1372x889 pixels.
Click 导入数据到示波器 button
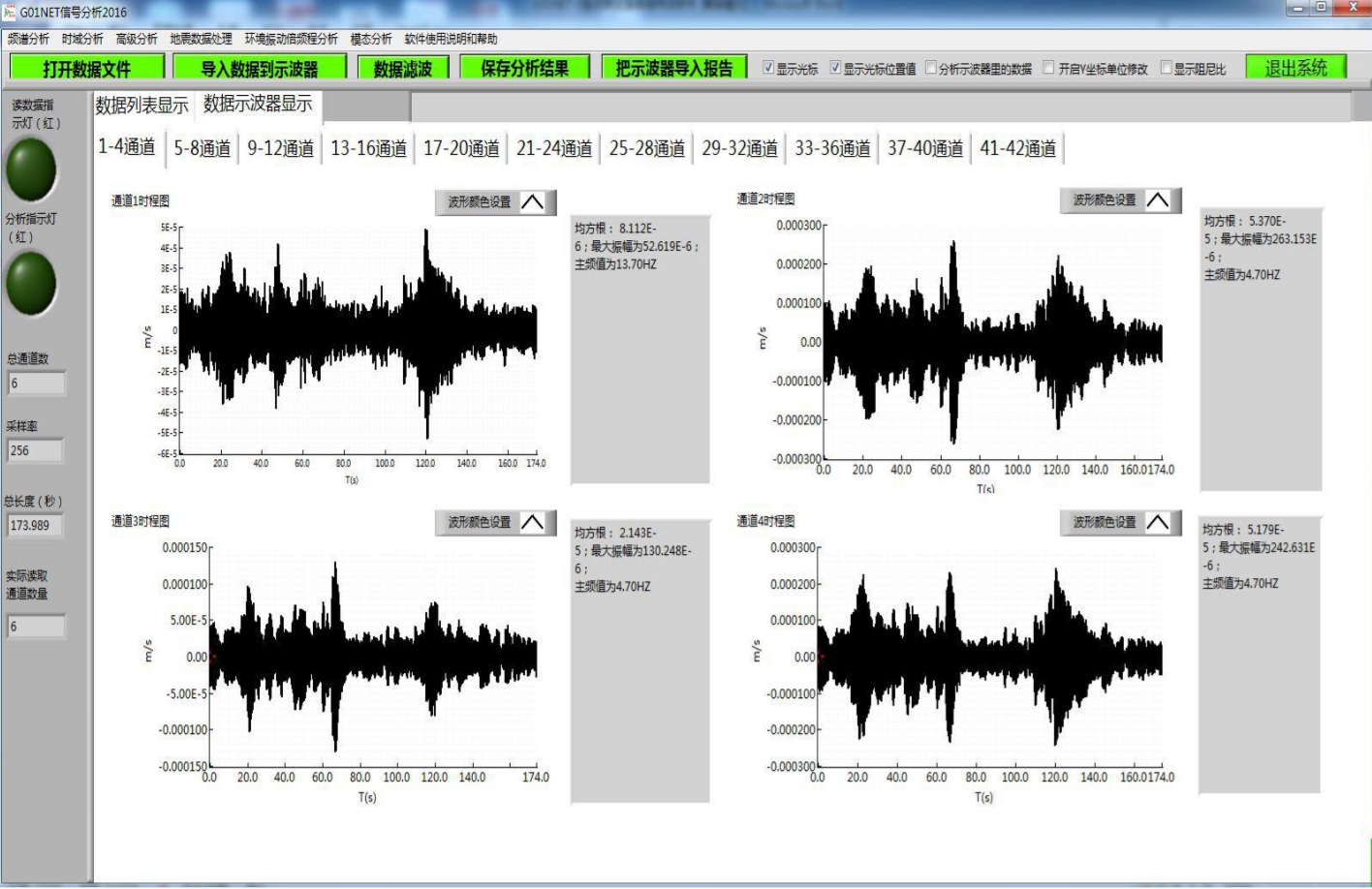pyautogui.click(x=259, y=68)
